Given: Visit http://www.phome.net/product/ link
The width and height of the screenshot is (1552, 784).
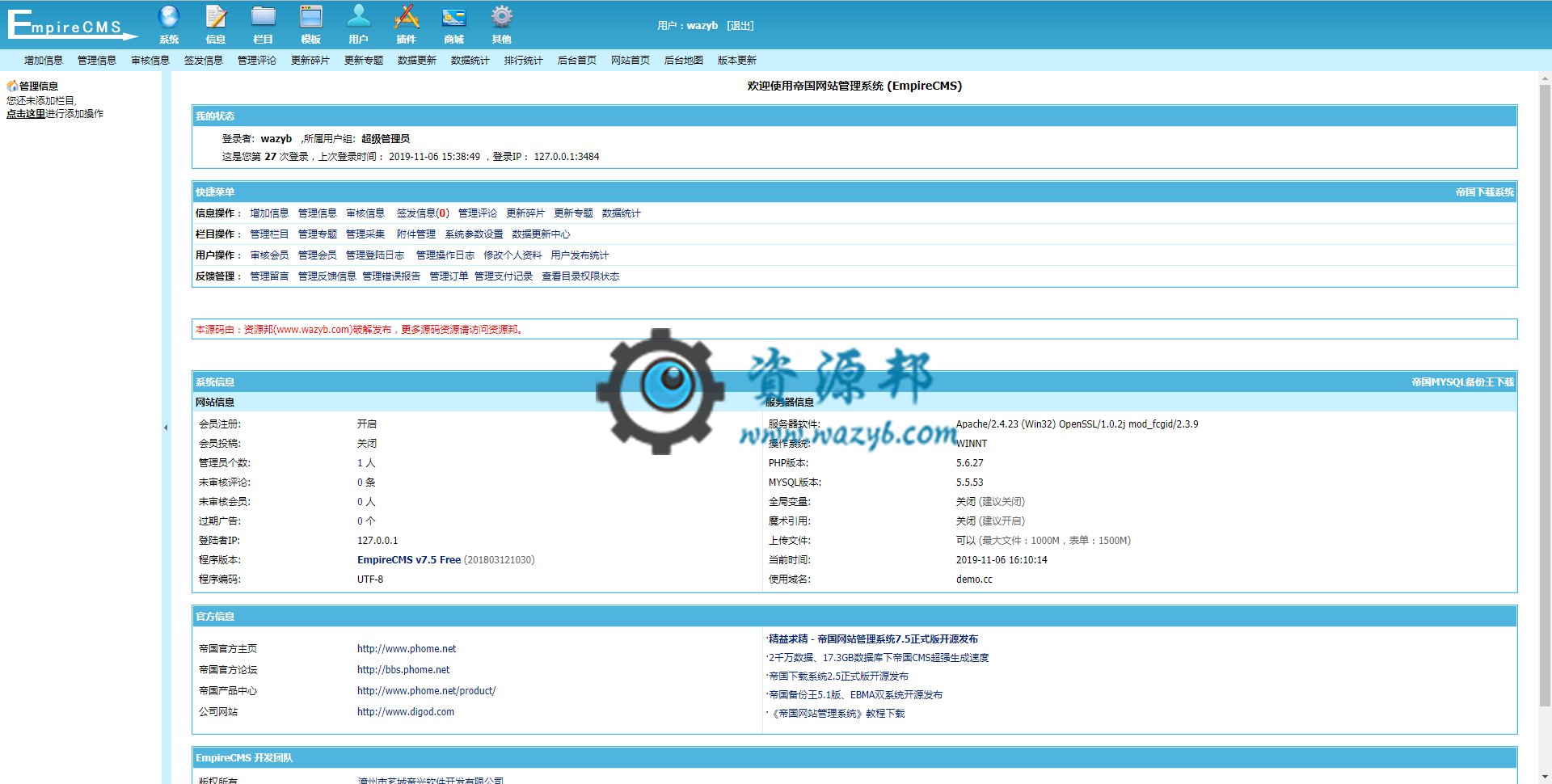Looking at the screenshot, I should click(x=427, y=691).
